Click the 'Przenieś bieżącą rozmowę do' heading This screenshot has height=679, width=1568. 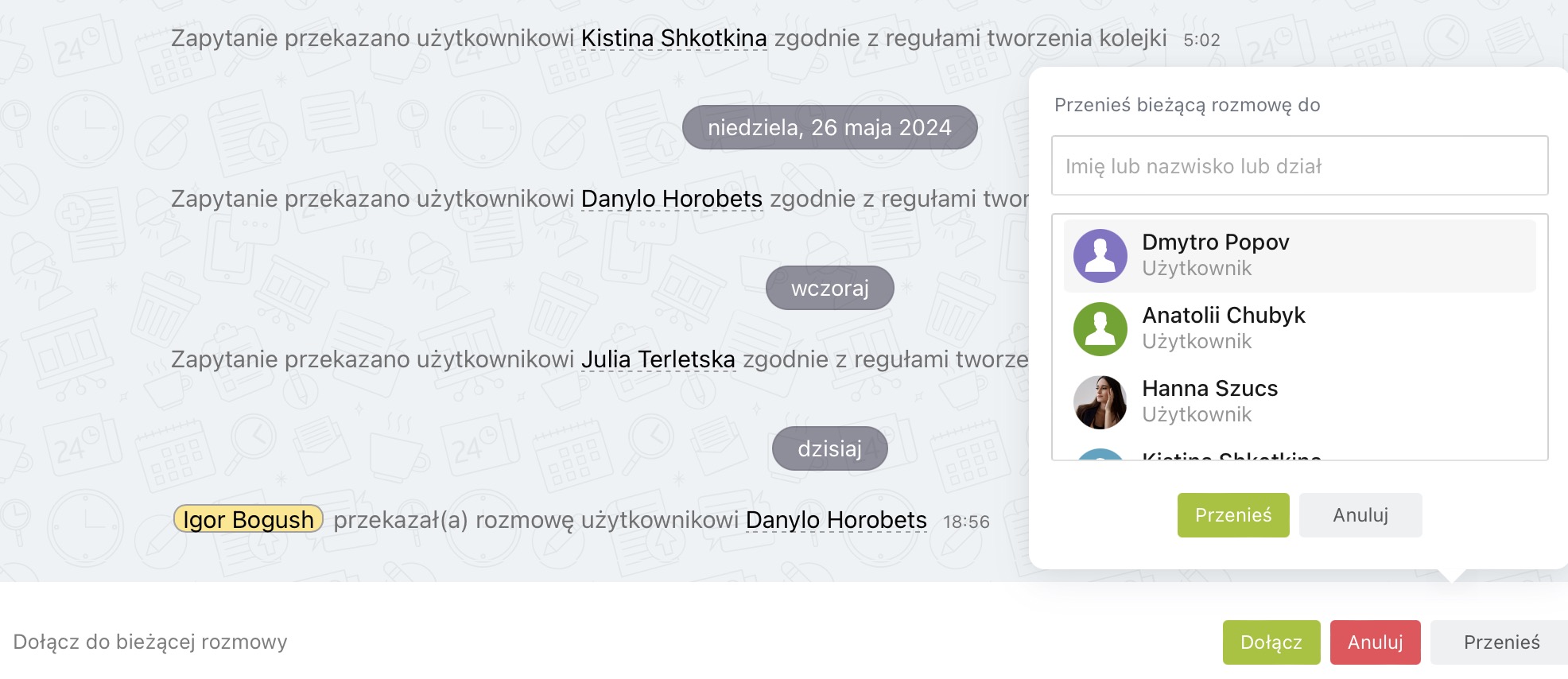1187,105
